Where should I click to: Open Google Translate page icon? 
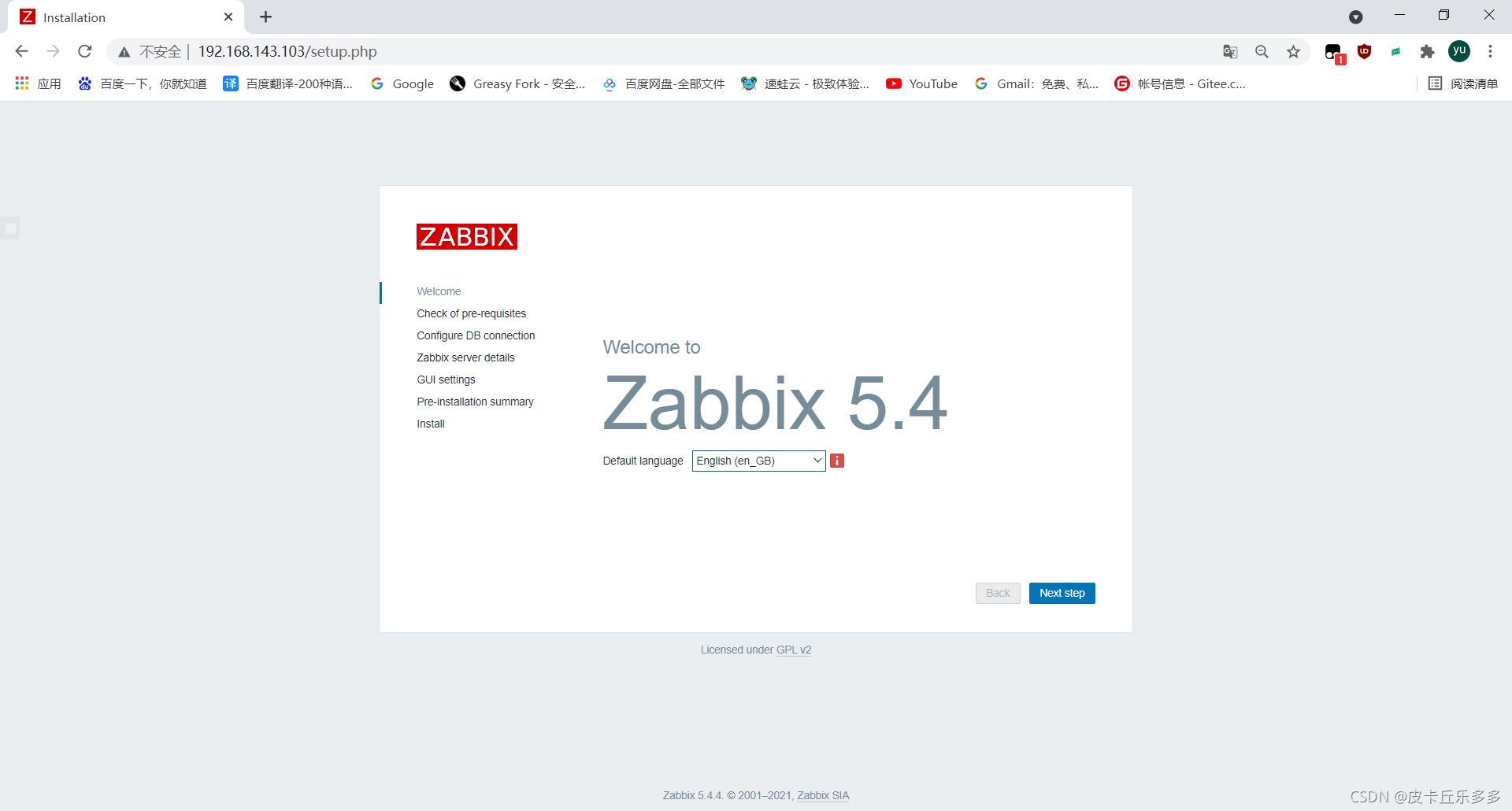(x=1230, y=51)
